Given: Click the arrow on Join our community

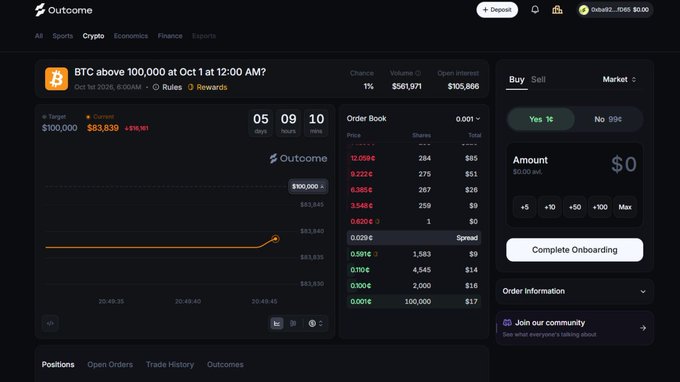Looking at the screenshot, I should pos(643,328).
